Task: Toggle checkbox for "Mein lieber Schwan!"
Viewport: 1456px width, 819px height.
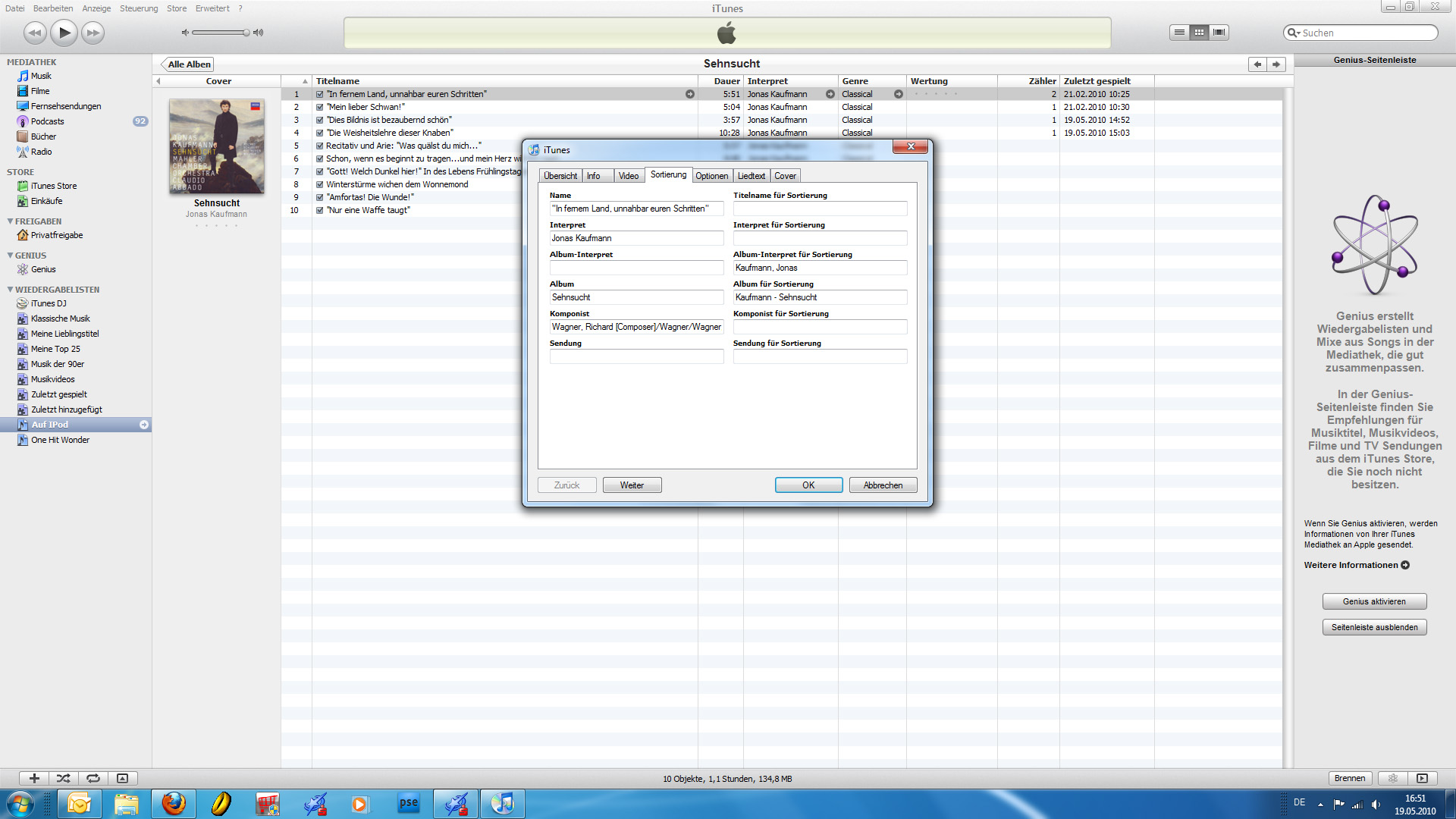Action: [x=320, y=107]
